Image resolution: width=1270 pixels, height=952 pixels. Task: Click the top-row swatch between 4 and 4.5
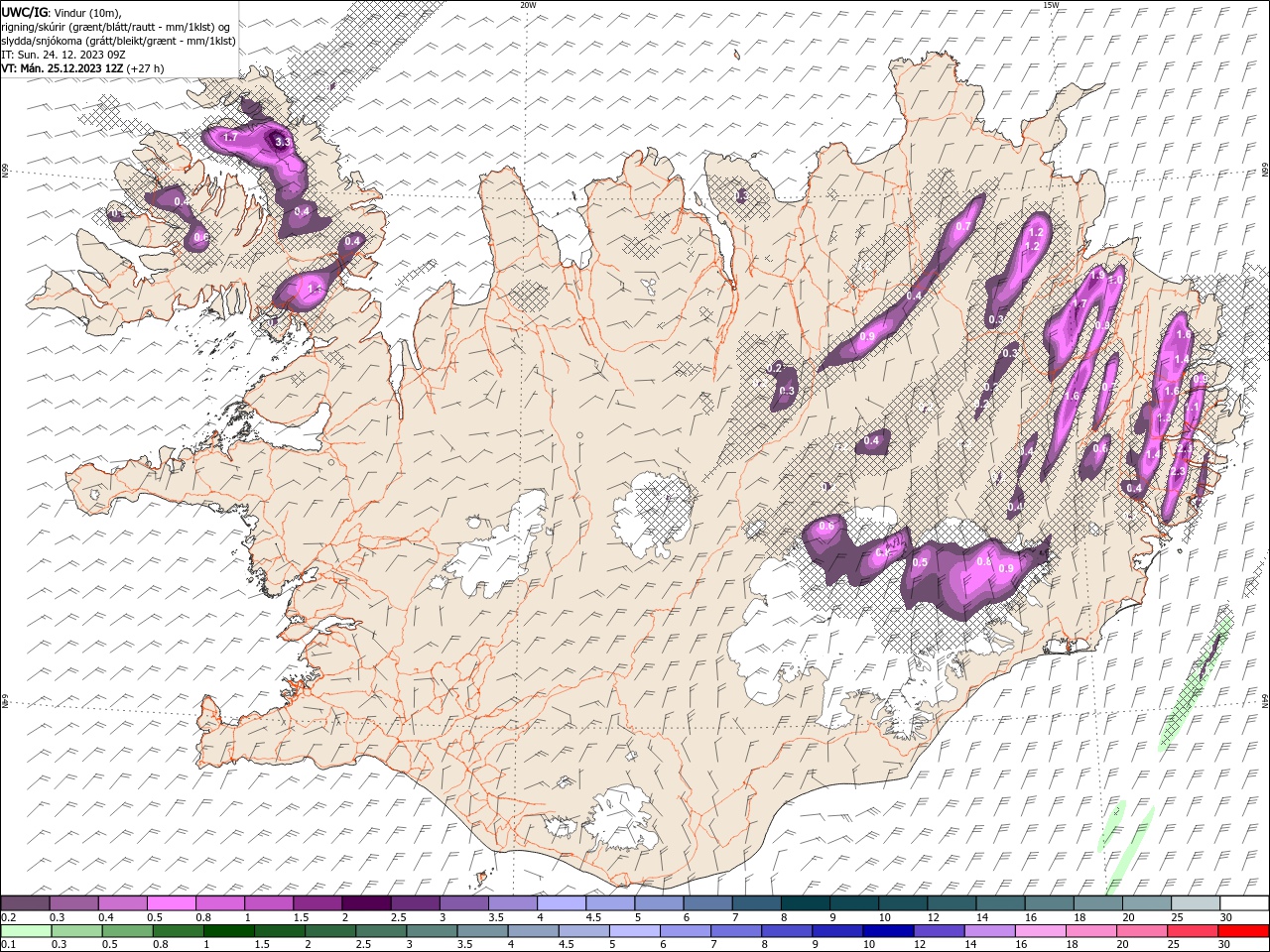(562, 903)
